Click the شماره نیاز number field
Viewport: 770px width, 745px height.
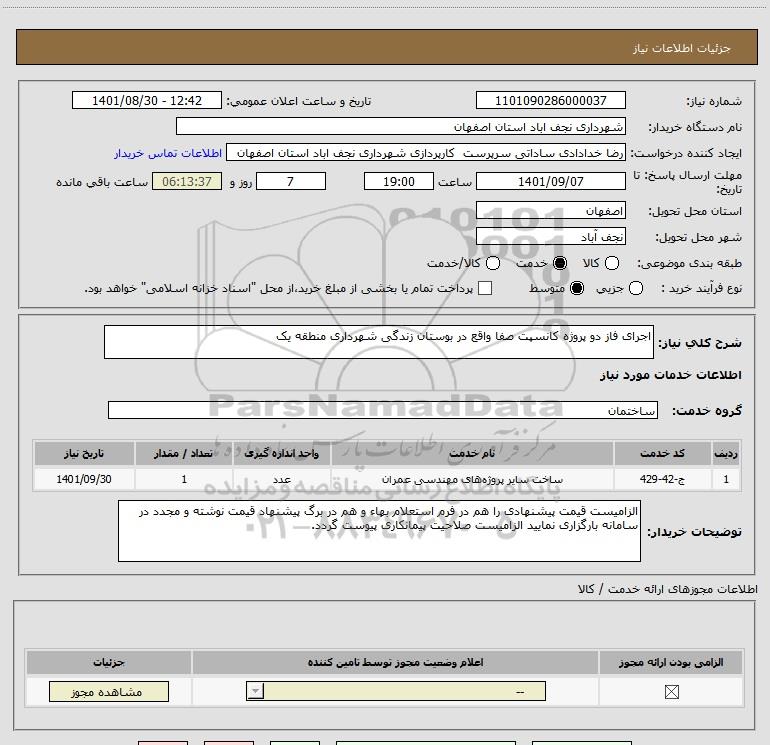coord(550,100)
